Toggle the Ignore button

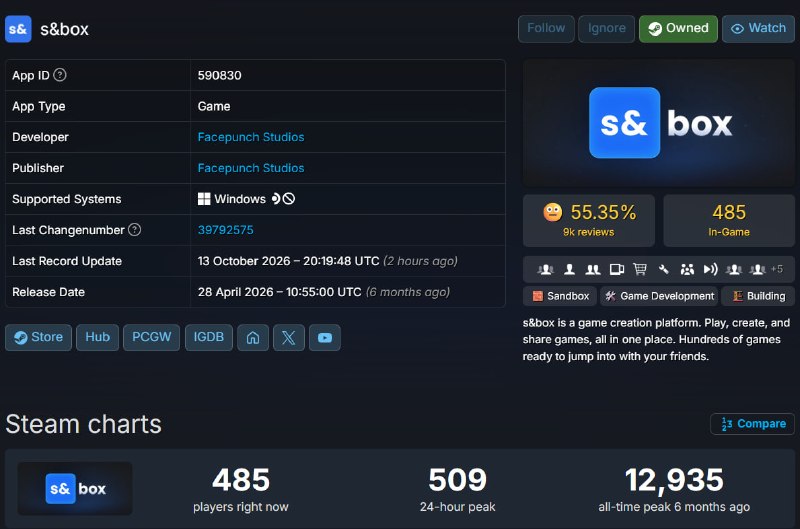(607, 29)
